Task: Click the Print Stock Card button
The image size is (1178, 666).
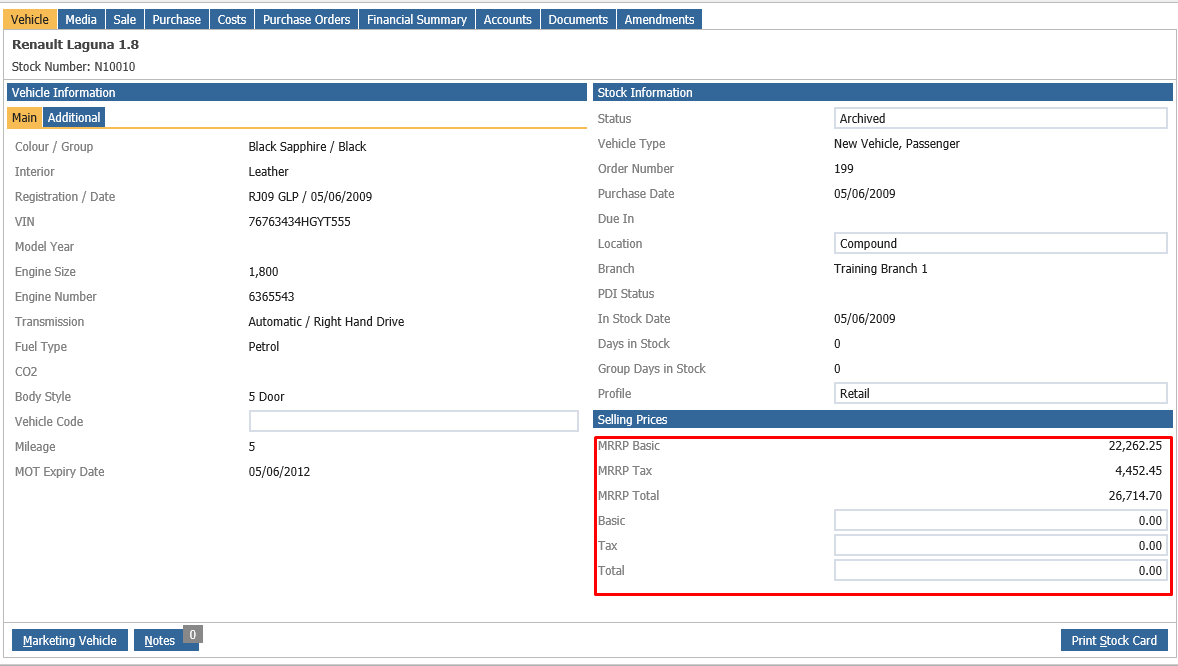Action: pos(1114,640)
